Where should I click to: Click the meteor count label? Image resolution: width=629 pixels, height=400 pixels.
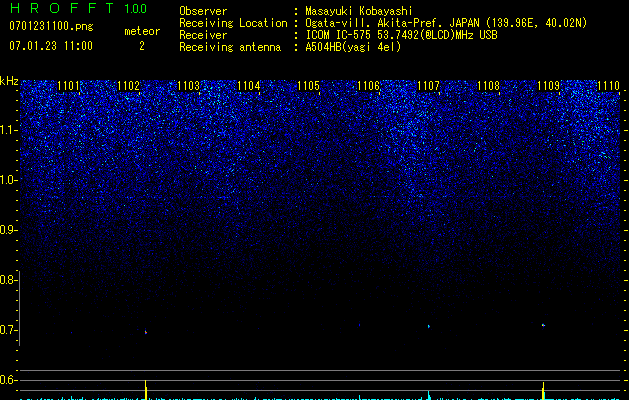[x=142, y=31]
